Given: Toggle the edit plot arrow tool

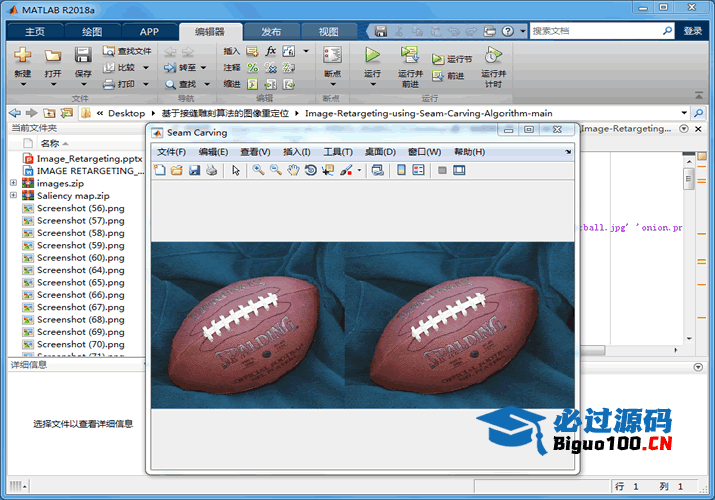Looking at the screenshot, I should [x=236, y=170].
